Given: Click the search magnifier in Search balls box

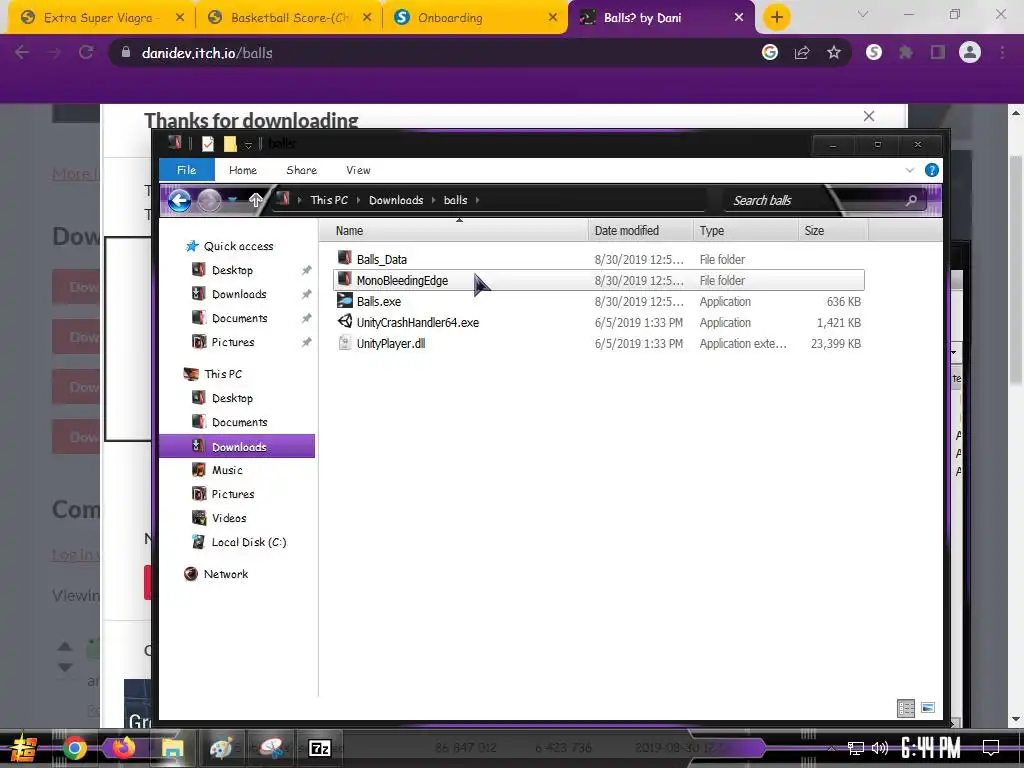Looking at the screenshot, I should [911, 200].
